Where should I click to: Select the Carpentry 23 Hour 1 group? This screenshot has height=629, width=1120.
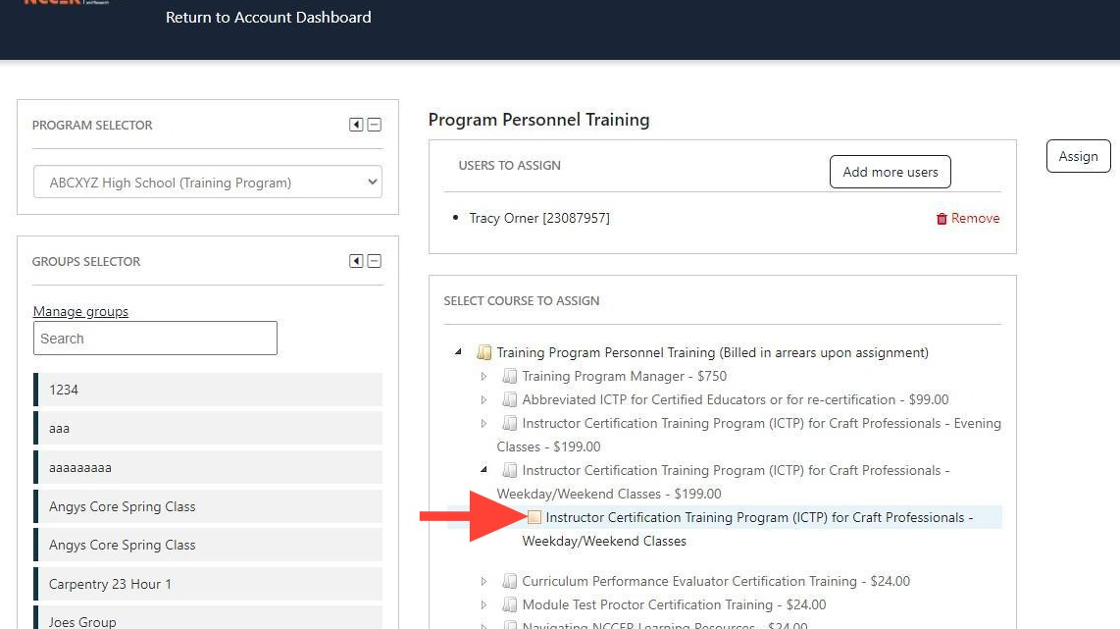pyautogui.click(x=113, y=583)
